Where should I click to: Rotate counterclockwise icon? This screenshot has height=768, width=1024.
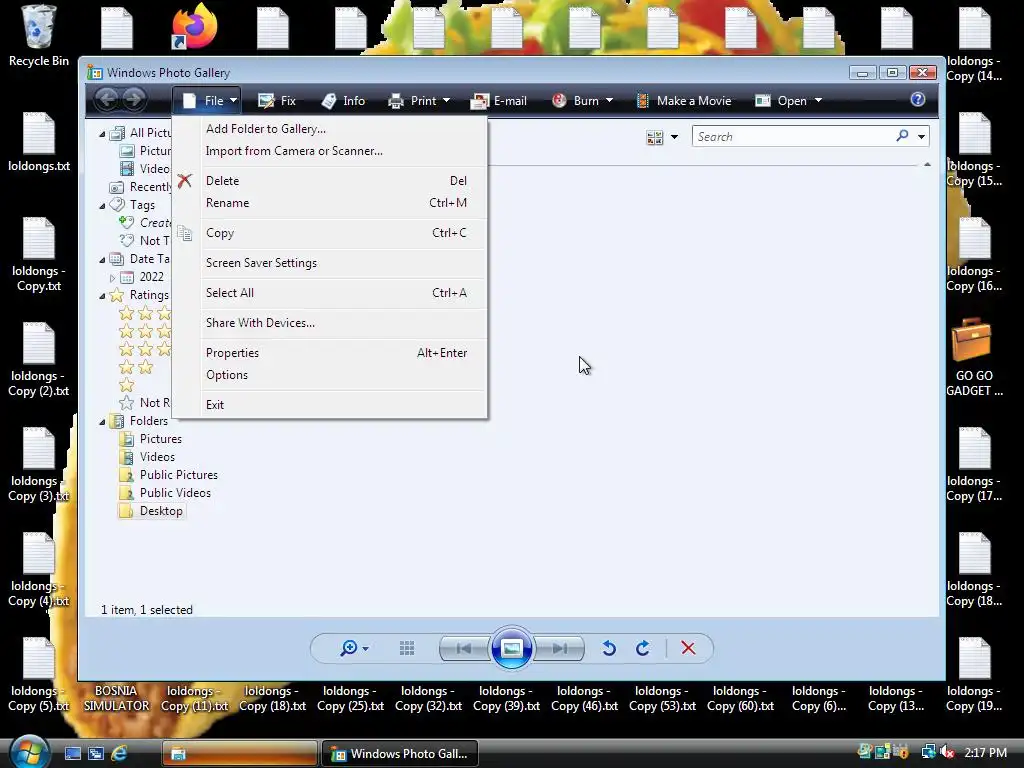[609, 648]
